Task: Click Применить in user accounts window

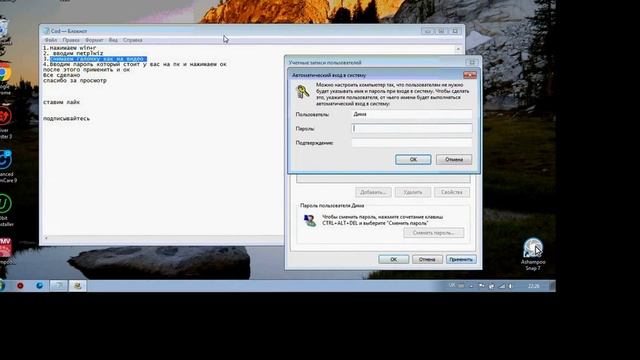Action: point(461,259)
